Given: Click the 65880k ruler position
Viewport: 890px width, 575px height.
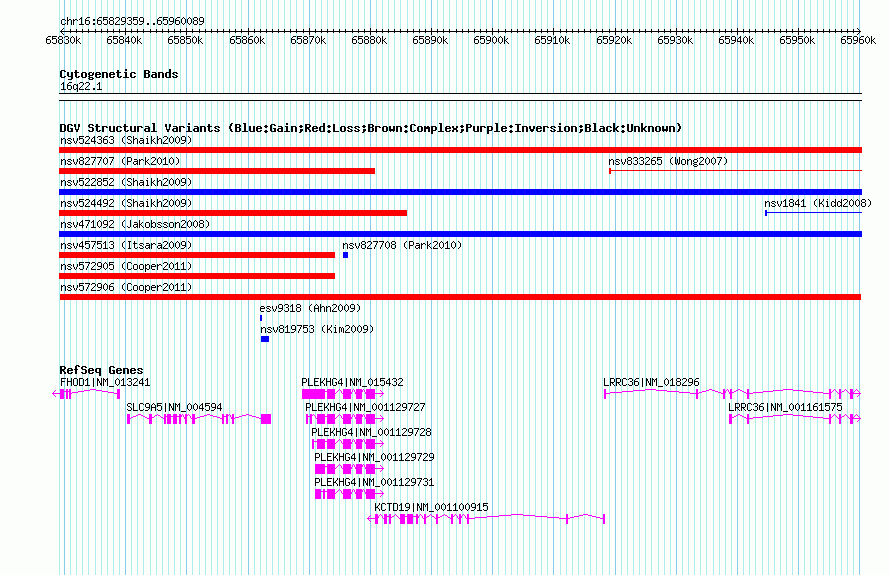Looking at the screenshot, I should (x=369, y=40).
